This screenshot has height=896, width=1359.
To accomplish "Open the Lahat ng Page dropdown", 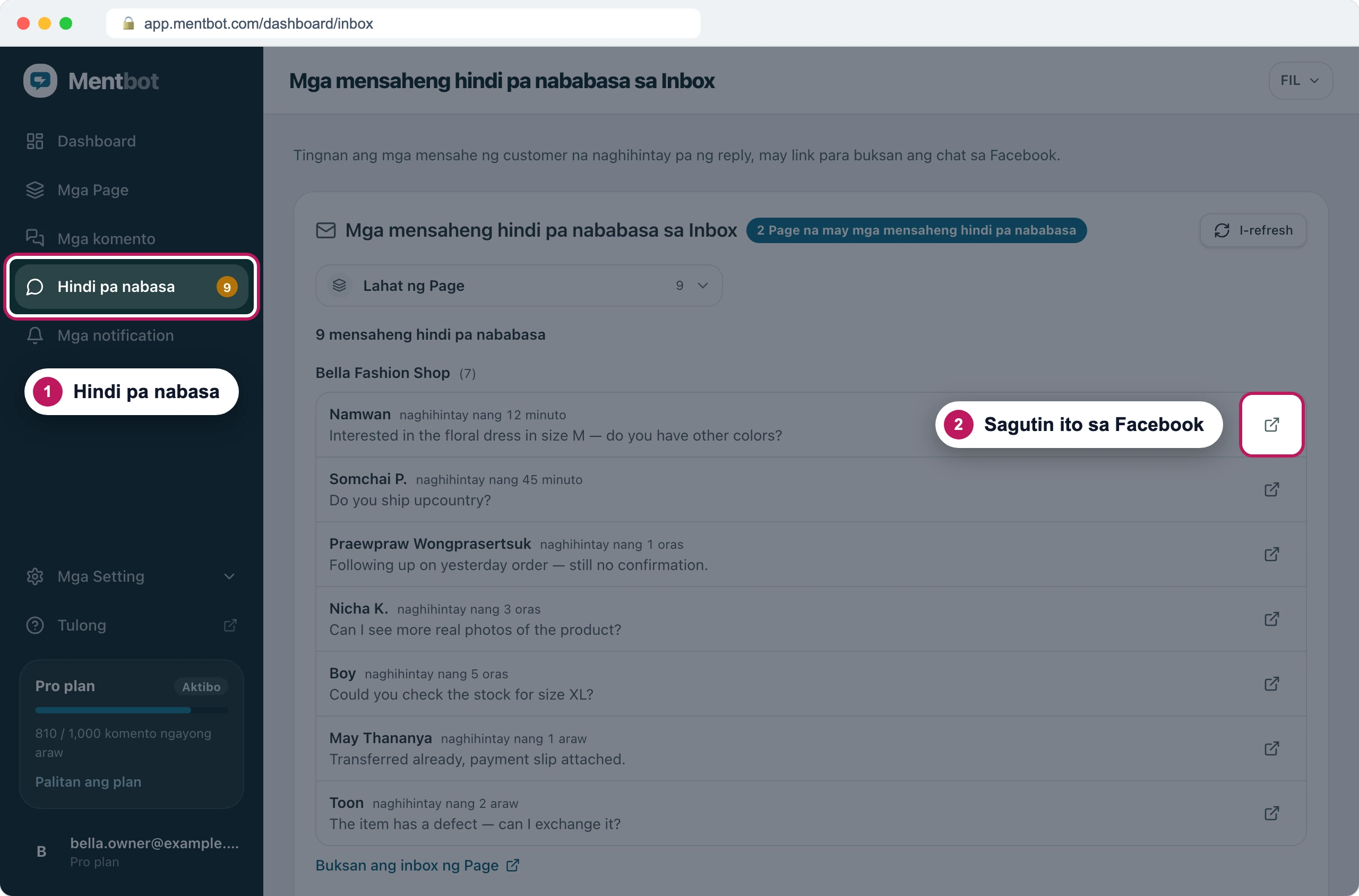I will (x=518, y=285).
